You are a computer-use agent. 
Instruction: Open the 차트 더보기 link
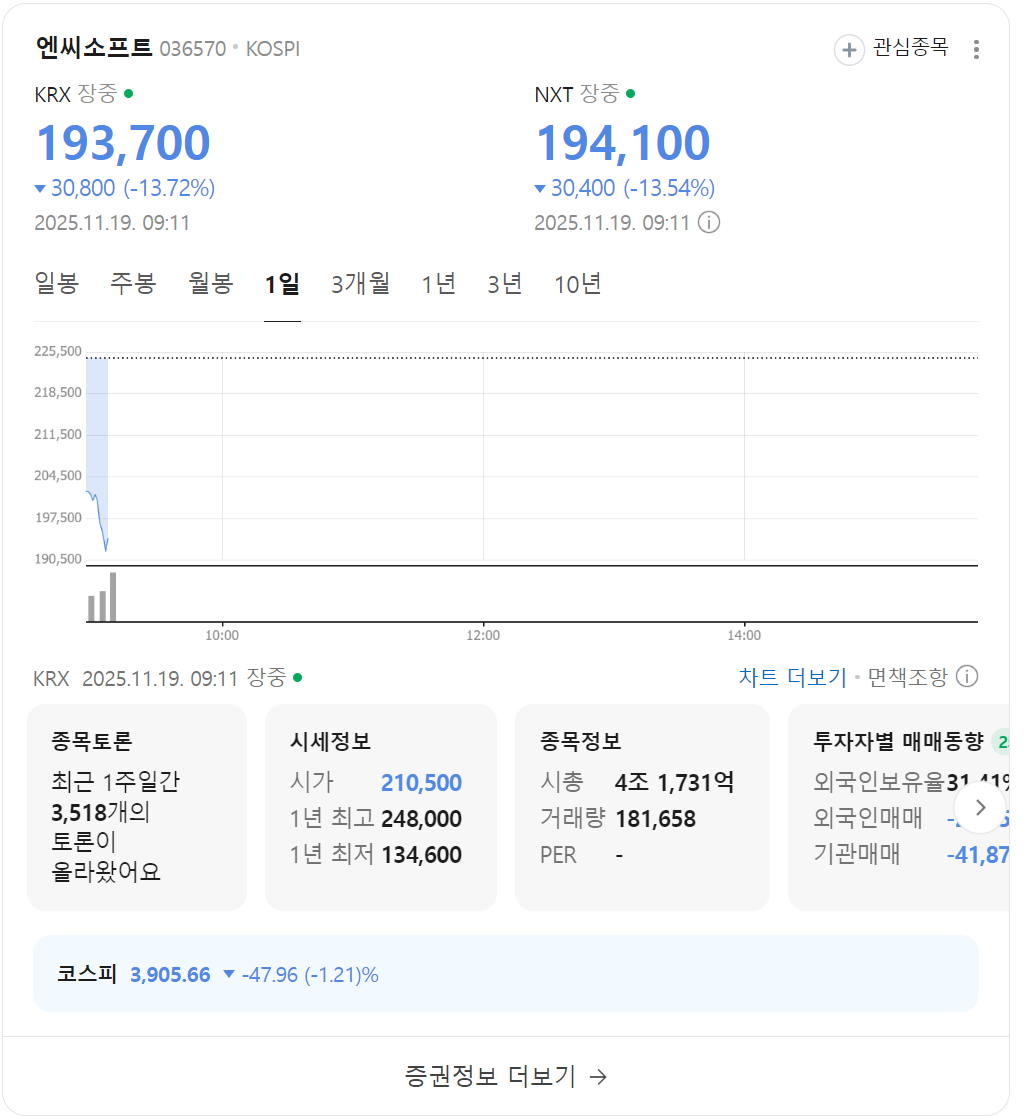click(x=792, y=677)
